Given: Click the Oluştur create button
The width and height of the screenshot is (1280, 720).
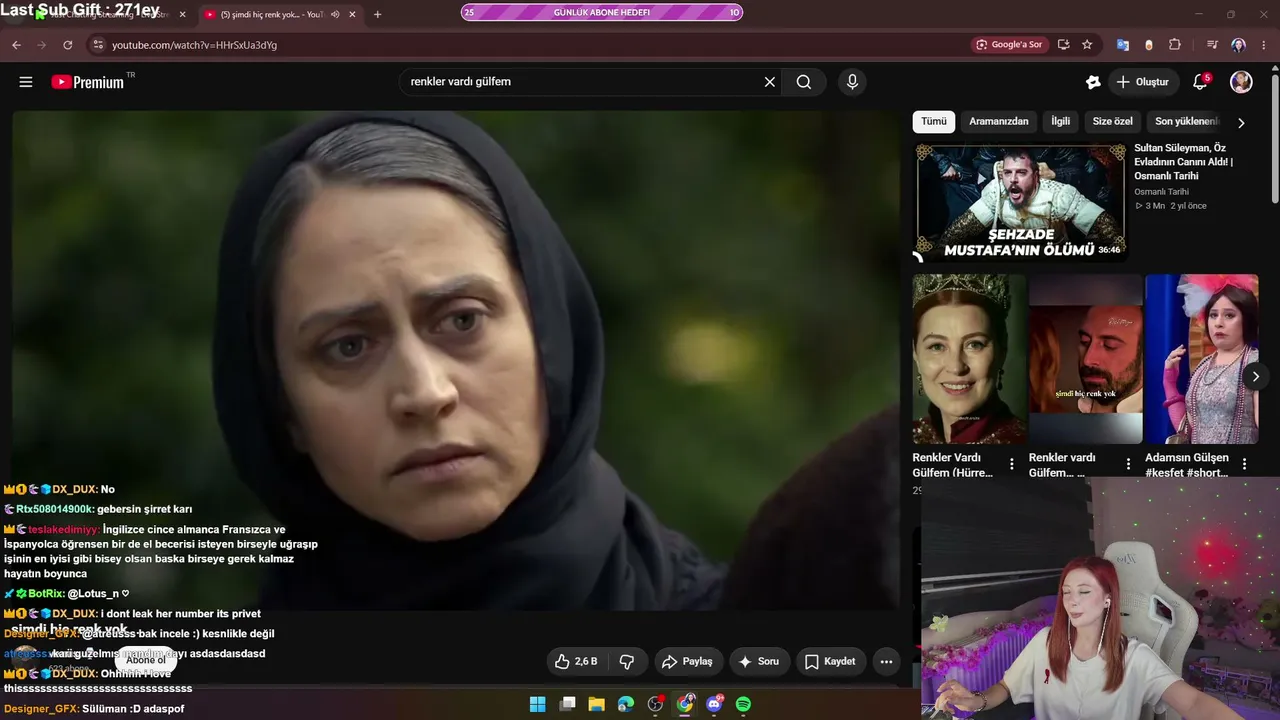Looking at the screenshot, I should 1142,82.
